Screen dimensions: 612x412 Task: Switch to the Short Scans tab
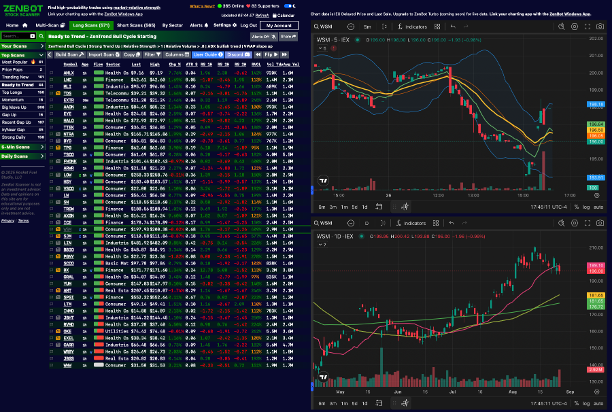click(x=136, y=25)
